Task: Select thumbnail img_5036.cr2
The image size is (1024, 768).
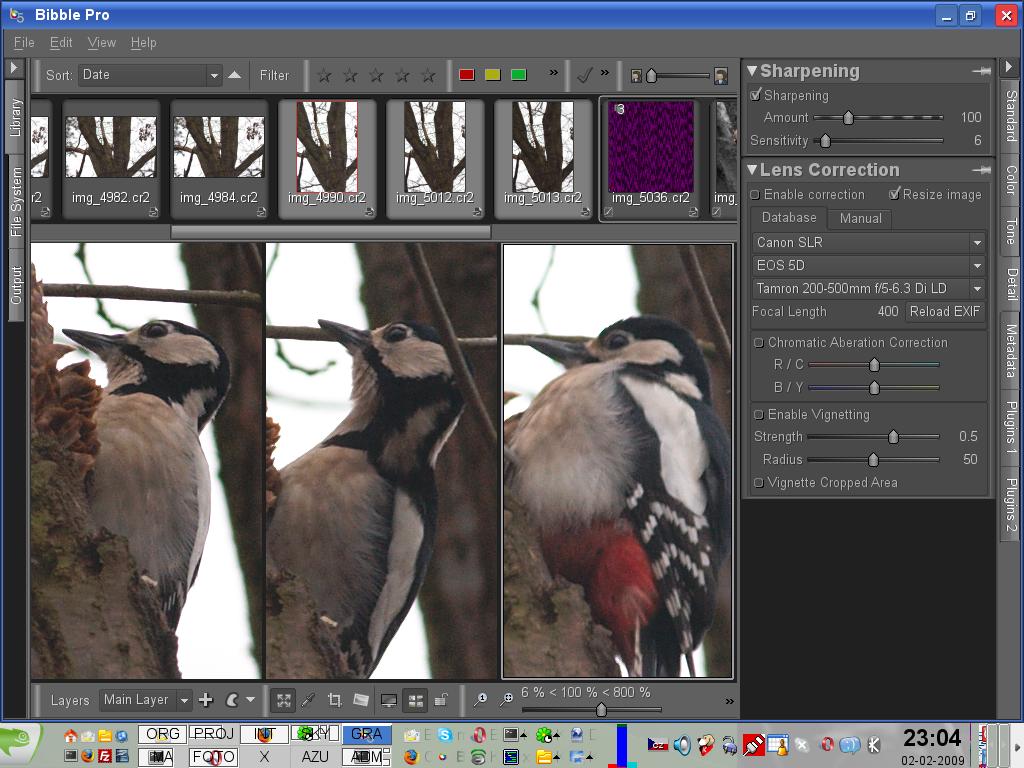Action: (x=650, y=159)
